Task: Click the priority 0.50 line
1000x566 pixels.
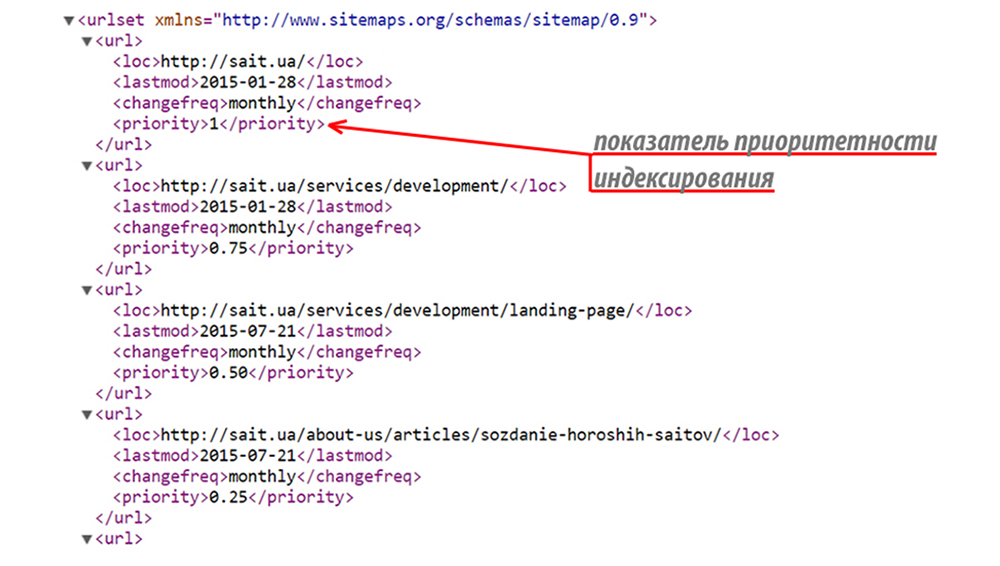Action: 232,373
